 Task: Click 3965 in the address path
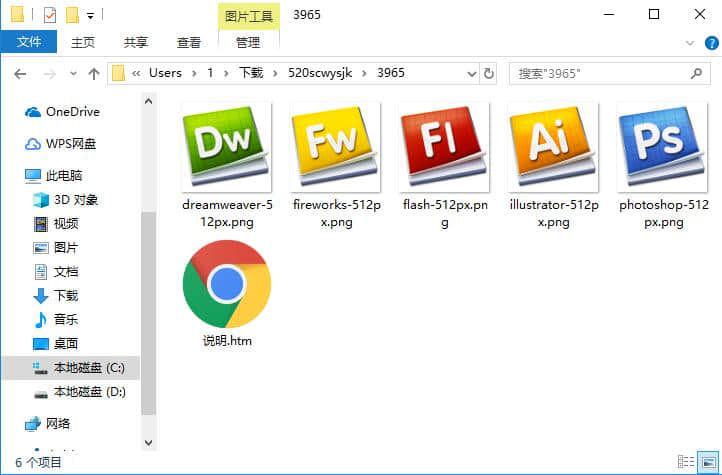click(x=391, y=73)
